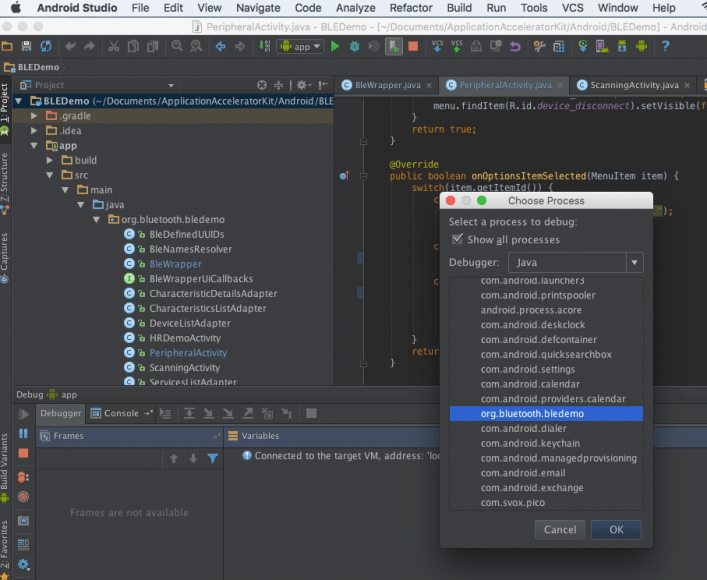Collapse the org.bluetooth.bledemo package
The image size is (707, 580).
click(x=96, y=220)
